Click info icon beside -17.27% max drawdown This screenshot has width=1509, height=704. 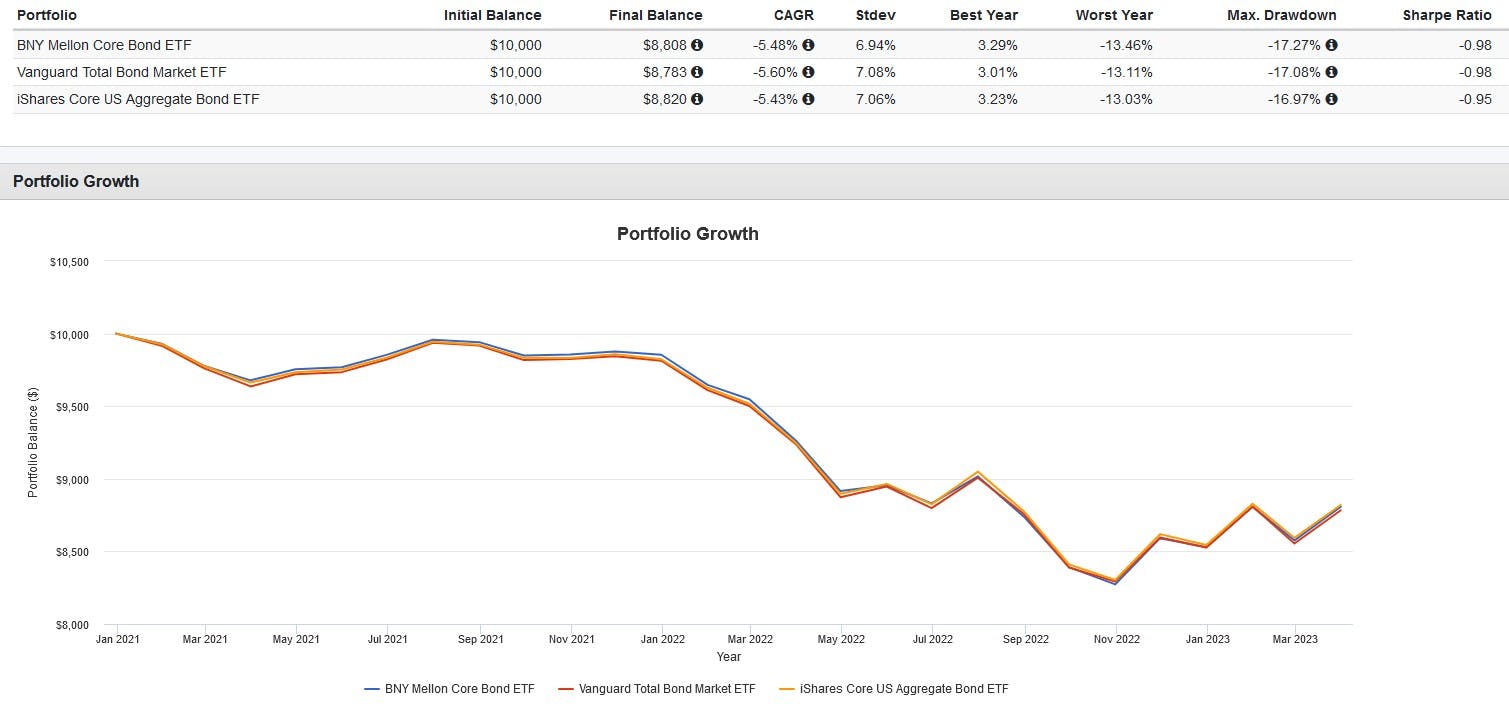click(x=1331, y=45)
